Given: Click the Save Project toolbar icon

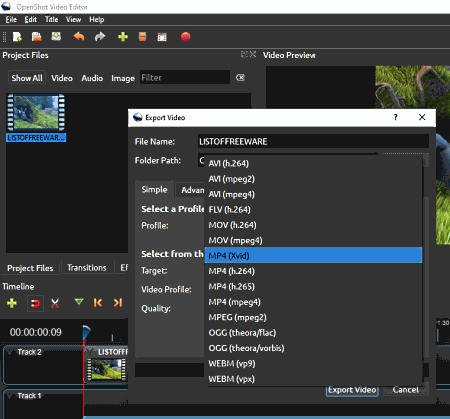Looking at the screenshot, I should pyautogui.click(x=56, y=36).
